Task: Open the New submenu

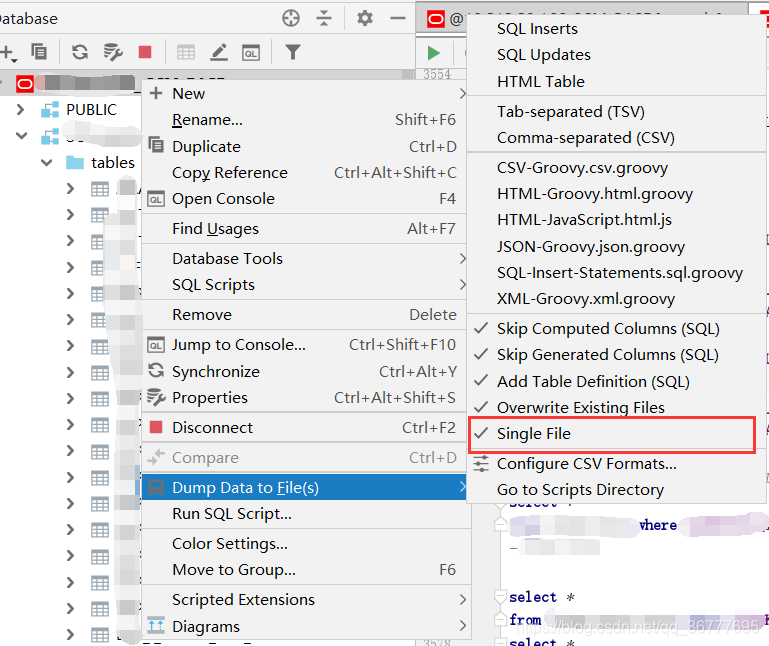Action: [306, 93]
